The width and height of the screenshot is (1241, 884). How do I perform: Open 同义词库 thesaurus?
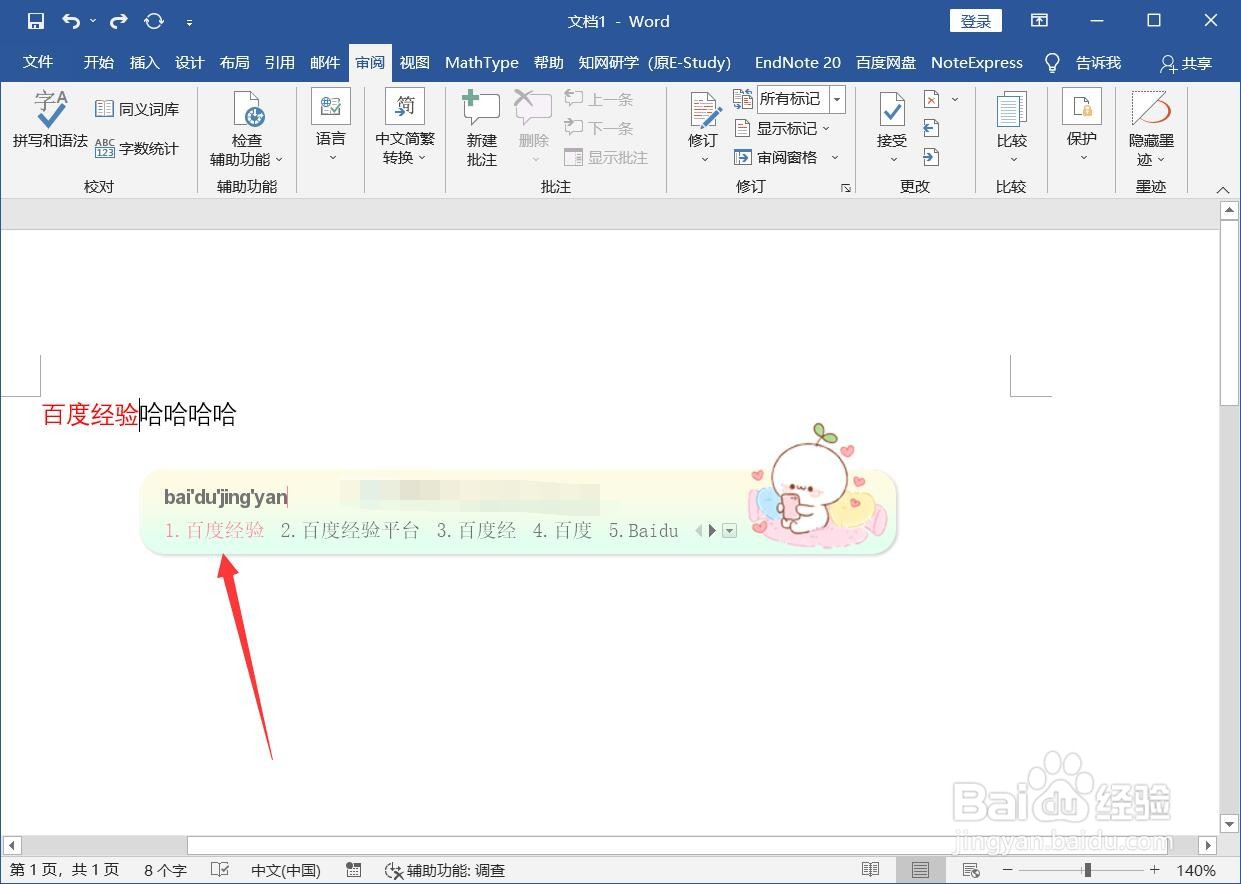[x=137, y=109]
